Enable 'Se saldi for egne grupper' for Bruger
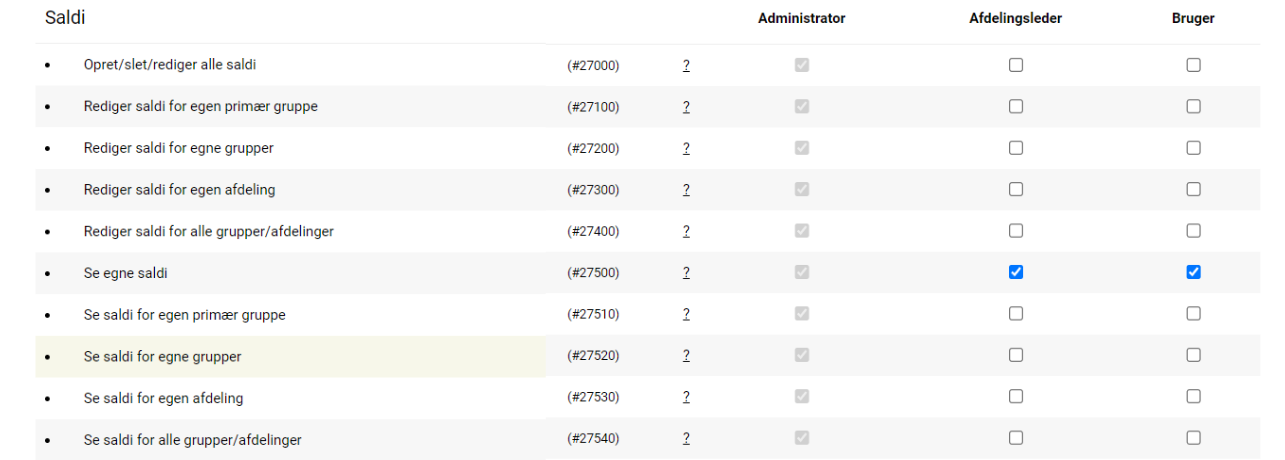The height and width of the screenshot is (460, 1285). [x=1193, y=355]
